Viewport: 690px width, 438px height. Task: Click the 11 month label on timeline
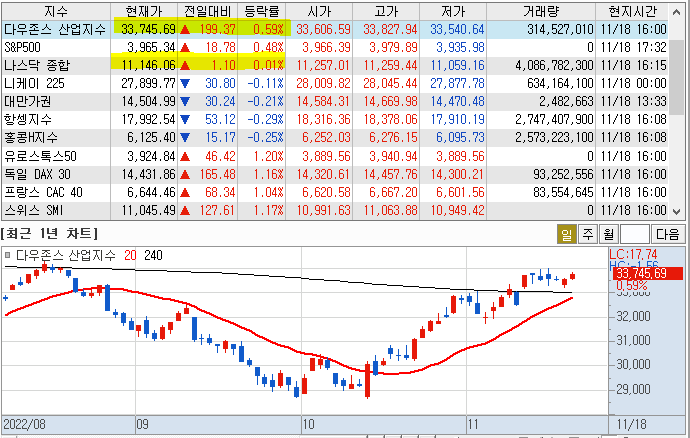click(x=473, y=425)
